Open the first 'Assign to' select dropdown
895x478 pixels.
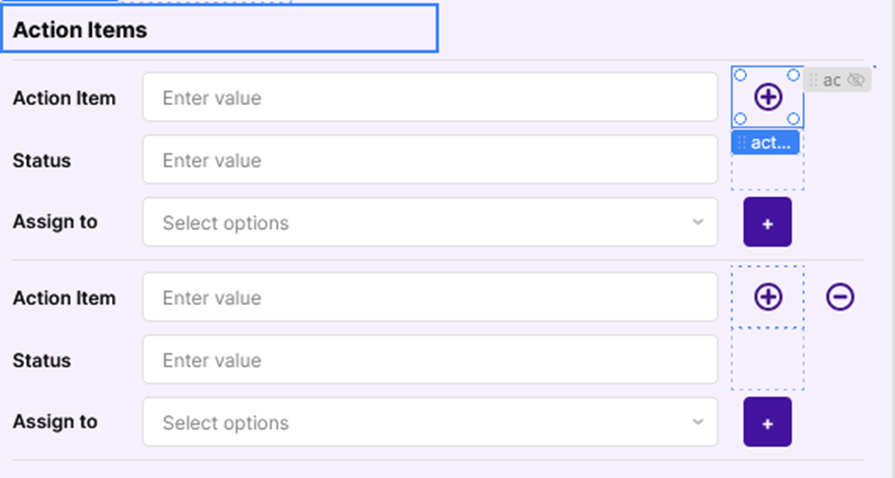(x=430, y=222)
